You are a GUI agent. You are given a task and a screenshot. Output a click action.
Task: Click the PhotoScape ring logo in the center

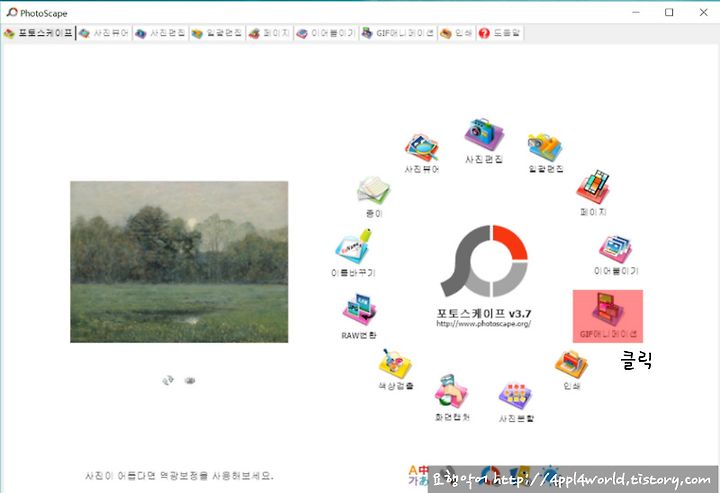point(484,261)
